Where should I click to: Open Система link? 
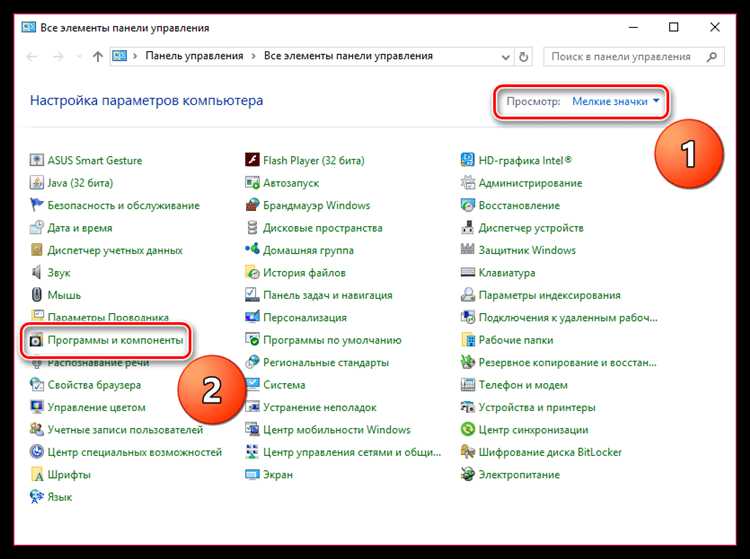(x=284, y=385)
